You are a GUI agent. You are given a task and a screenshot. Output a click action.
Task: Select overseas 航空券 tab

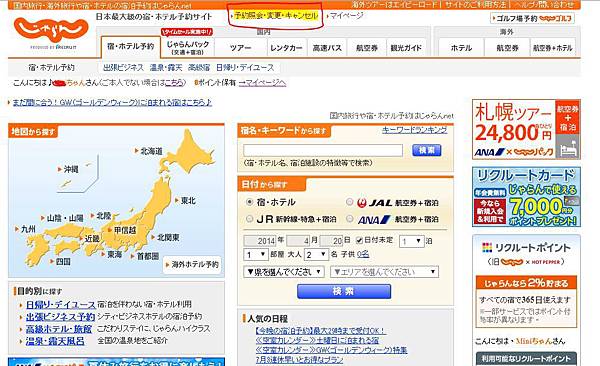[507, 48]
